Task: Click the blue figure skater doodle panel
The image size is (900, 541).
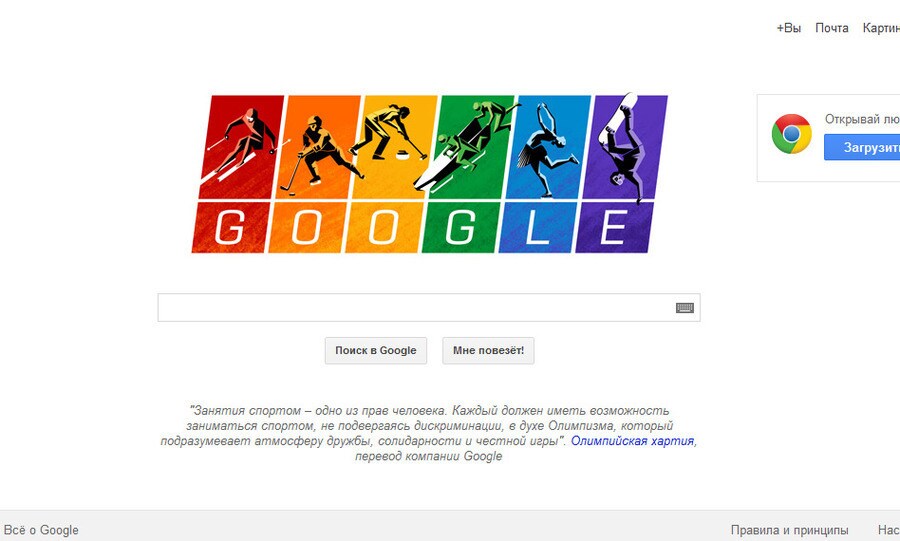Action: [x=548, y=147]
